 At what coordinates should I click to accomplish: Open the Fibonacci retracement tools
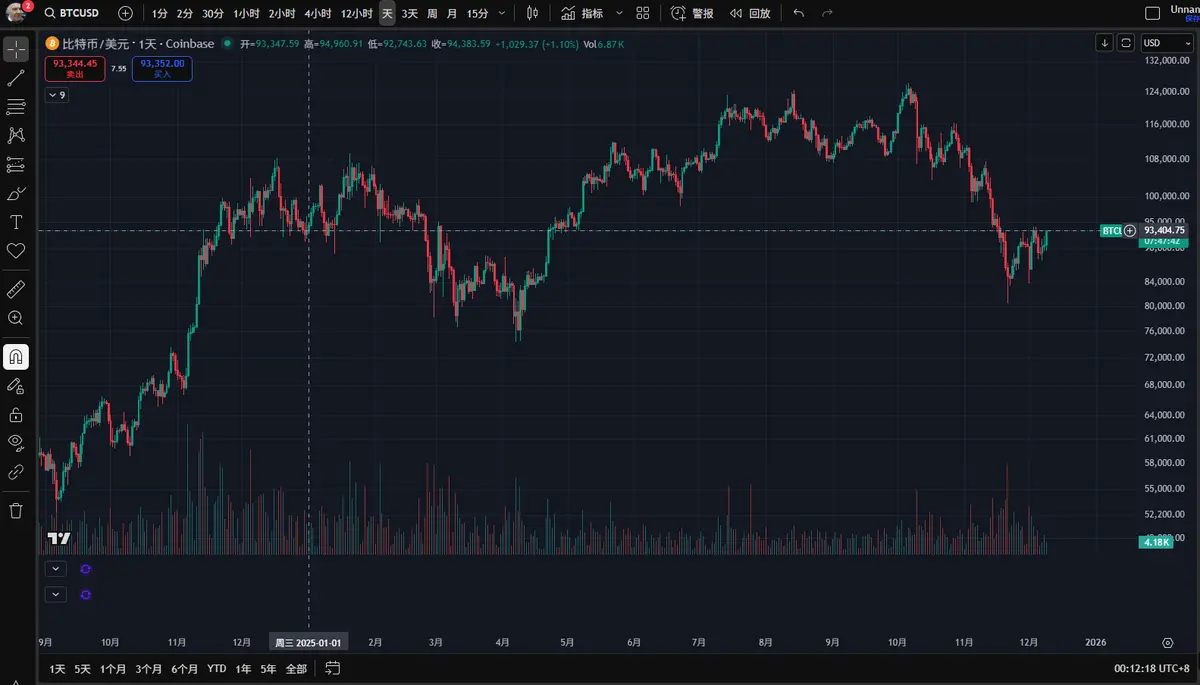pos(16,106)
